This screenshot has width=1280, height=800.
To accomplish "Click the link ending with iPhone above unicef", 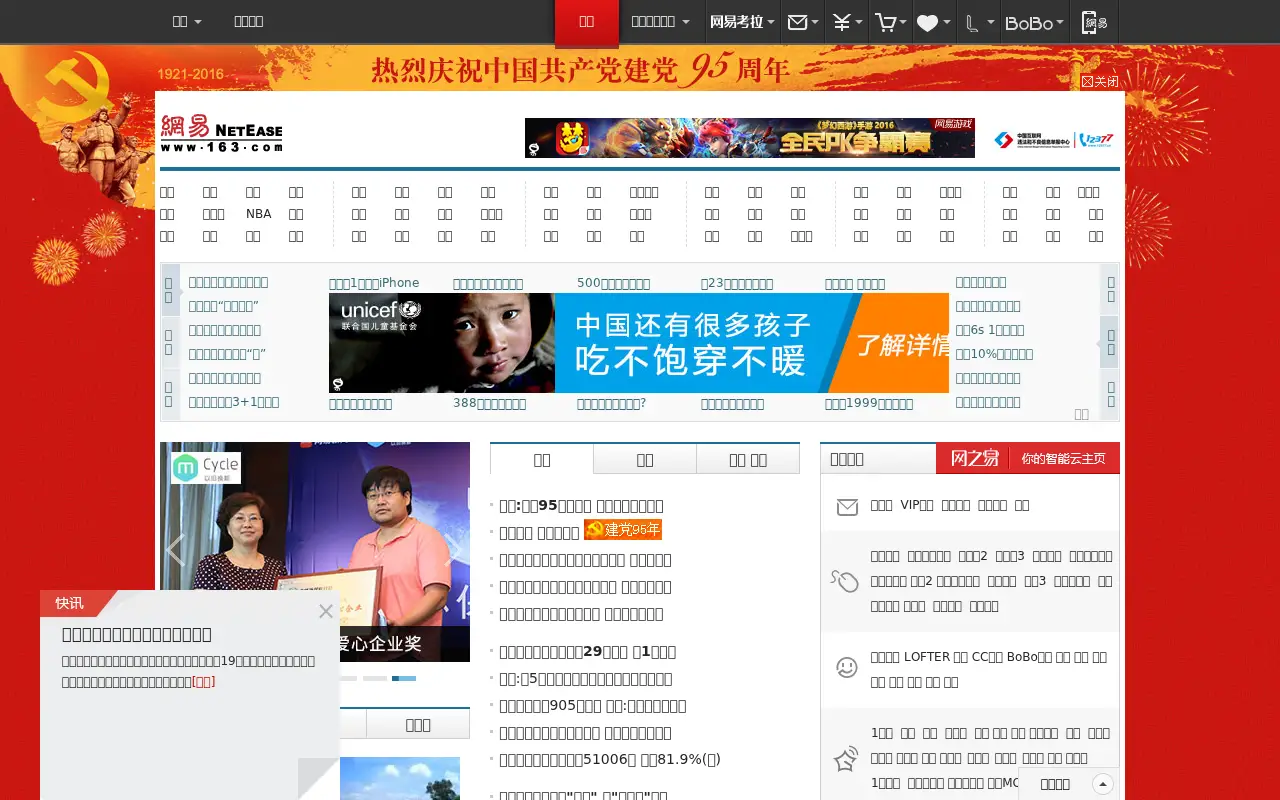I will pos(374,283).
